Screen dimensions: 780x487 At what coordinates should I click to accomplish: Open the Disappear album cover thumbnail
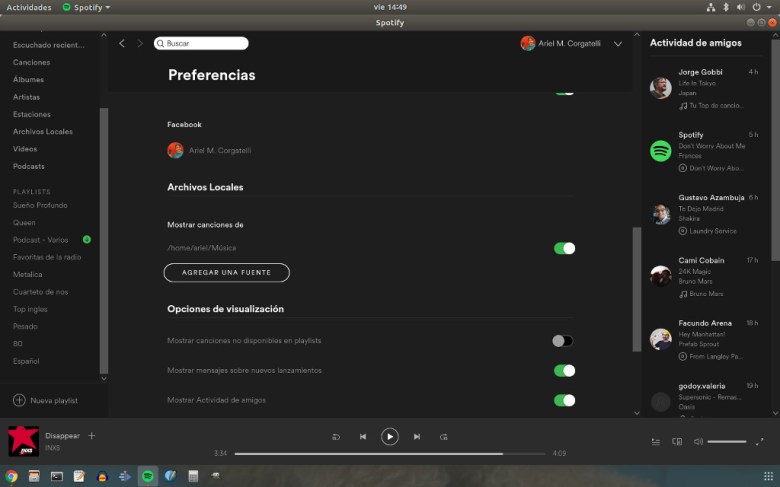[x=23, y=441]
